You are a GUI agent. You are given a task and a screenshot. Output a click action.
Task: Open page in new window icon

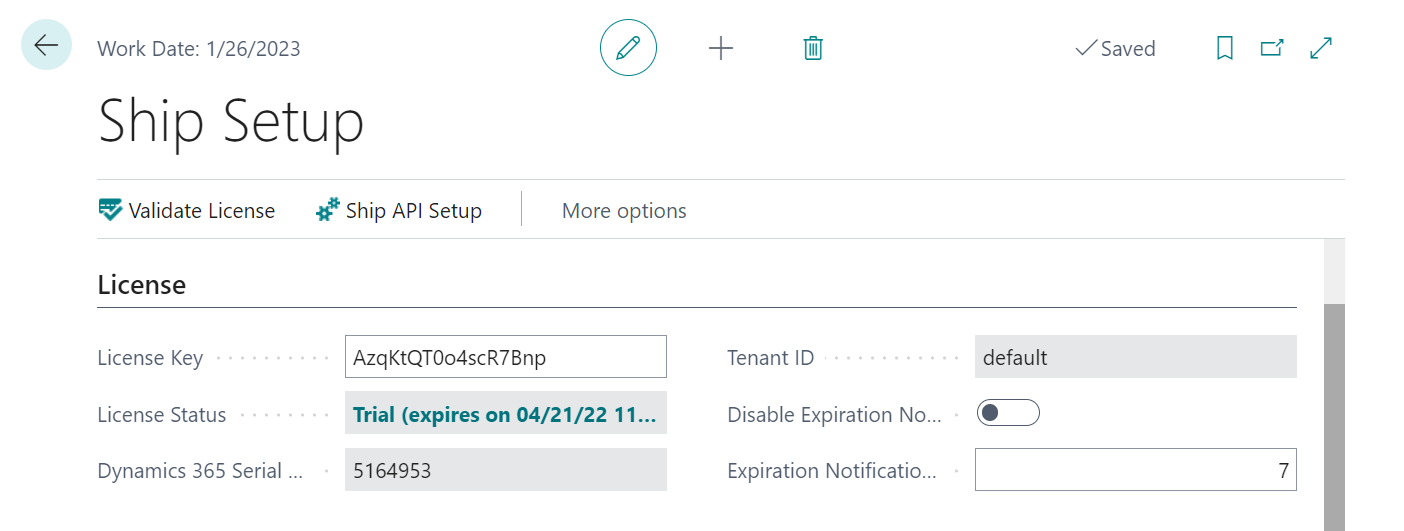[1272, 48]
